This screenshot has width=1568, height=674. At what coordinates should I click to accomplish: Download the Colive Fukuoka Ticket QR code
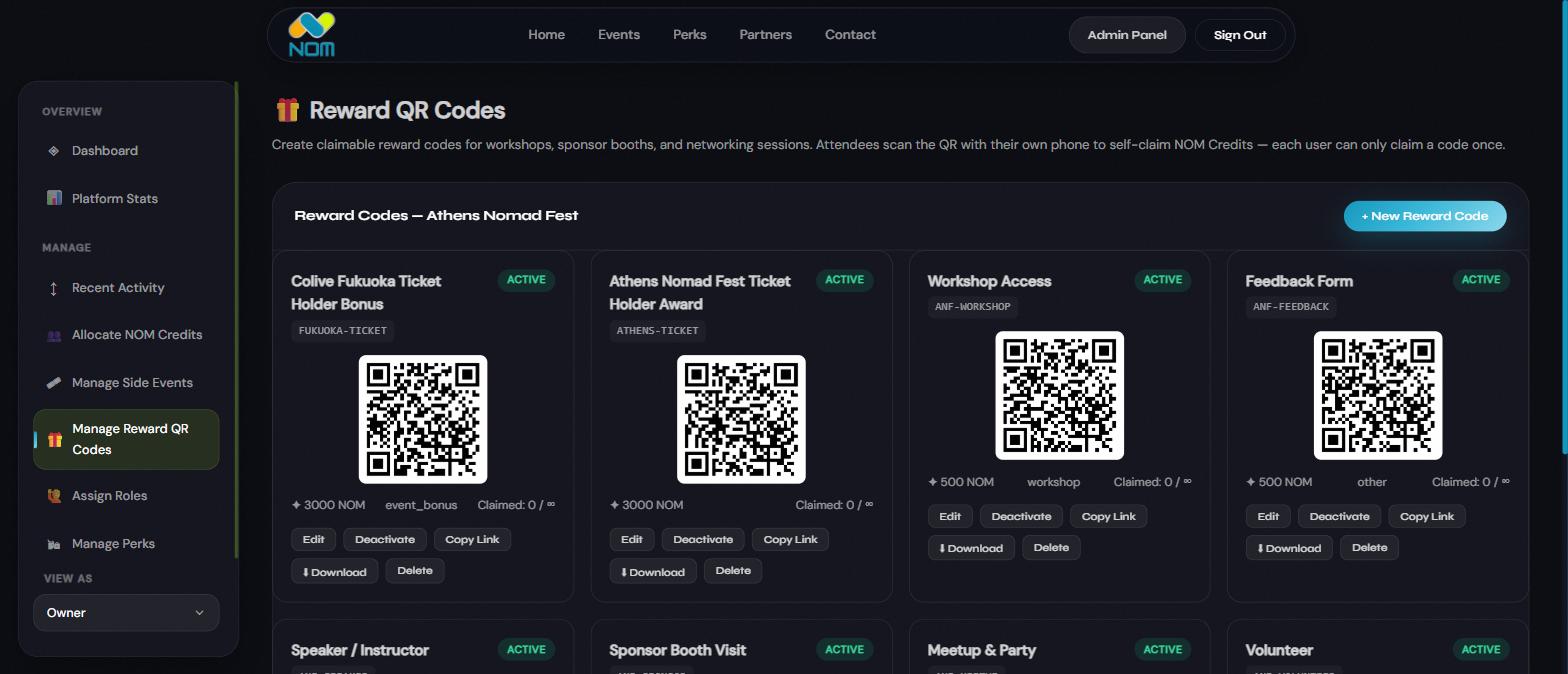pyautogui.click(x=334, y=572)
